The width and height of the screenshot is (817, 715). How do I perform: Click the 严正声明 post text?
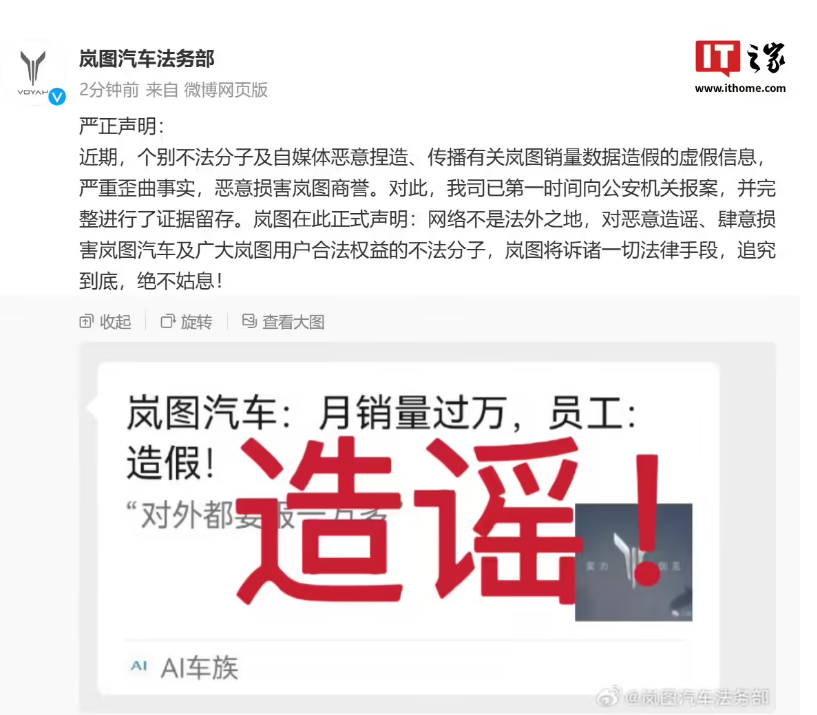pyautogui.click(x=121, y=127)
